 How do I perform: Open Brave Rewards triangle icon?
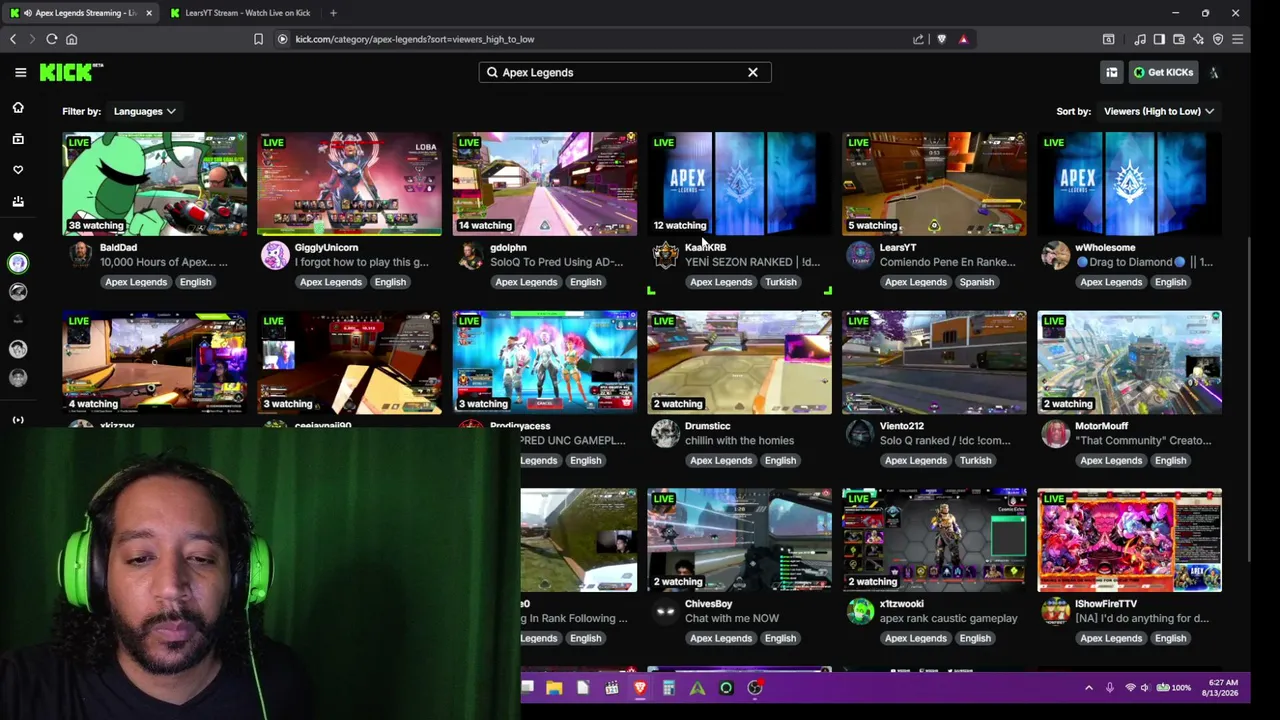(x=963, y=39)
